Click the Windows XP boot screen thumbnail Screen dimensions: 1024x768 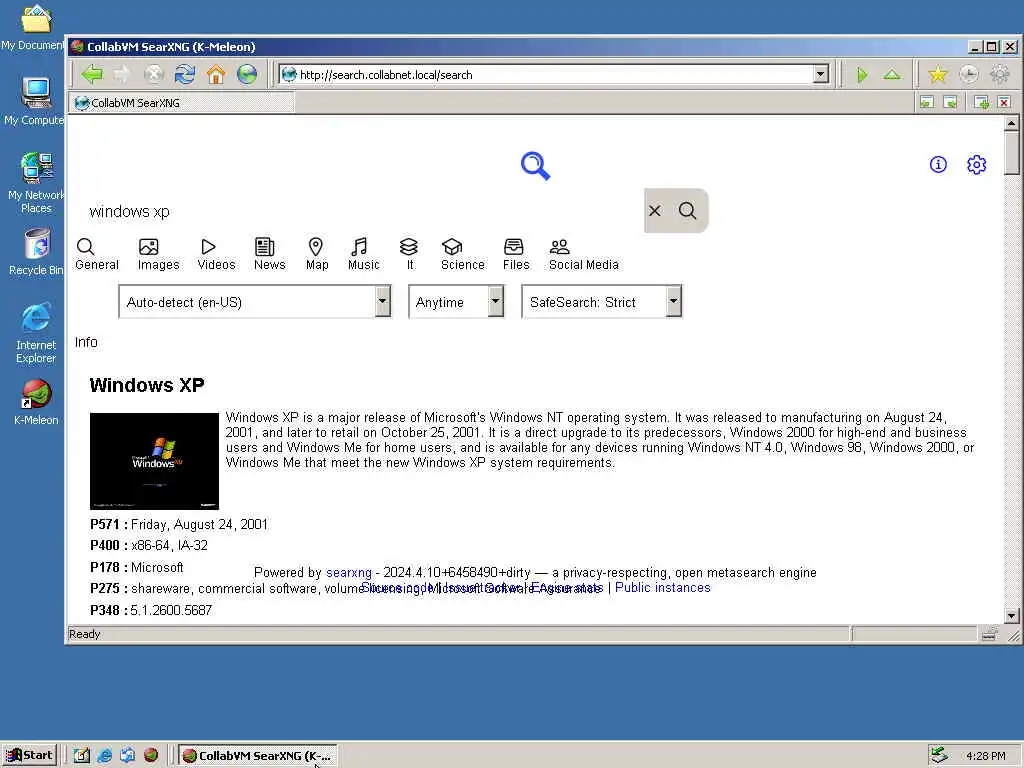pyautogui.click(x=154, y=461)
